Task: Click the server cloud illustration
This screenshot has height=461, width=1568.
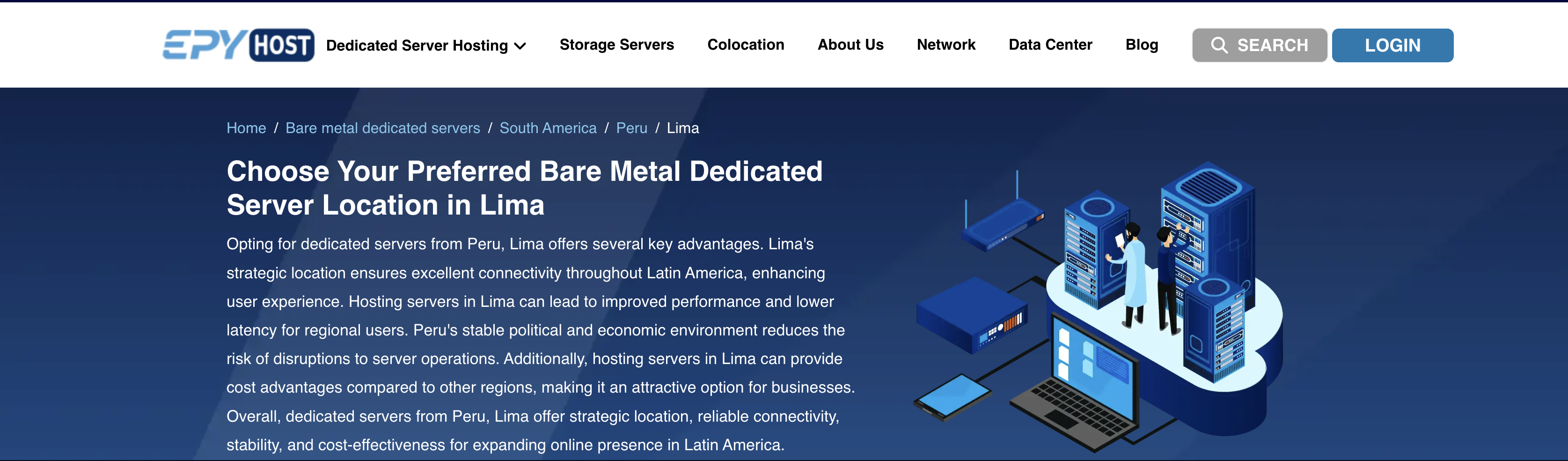Action: [x=1098, y=307]
